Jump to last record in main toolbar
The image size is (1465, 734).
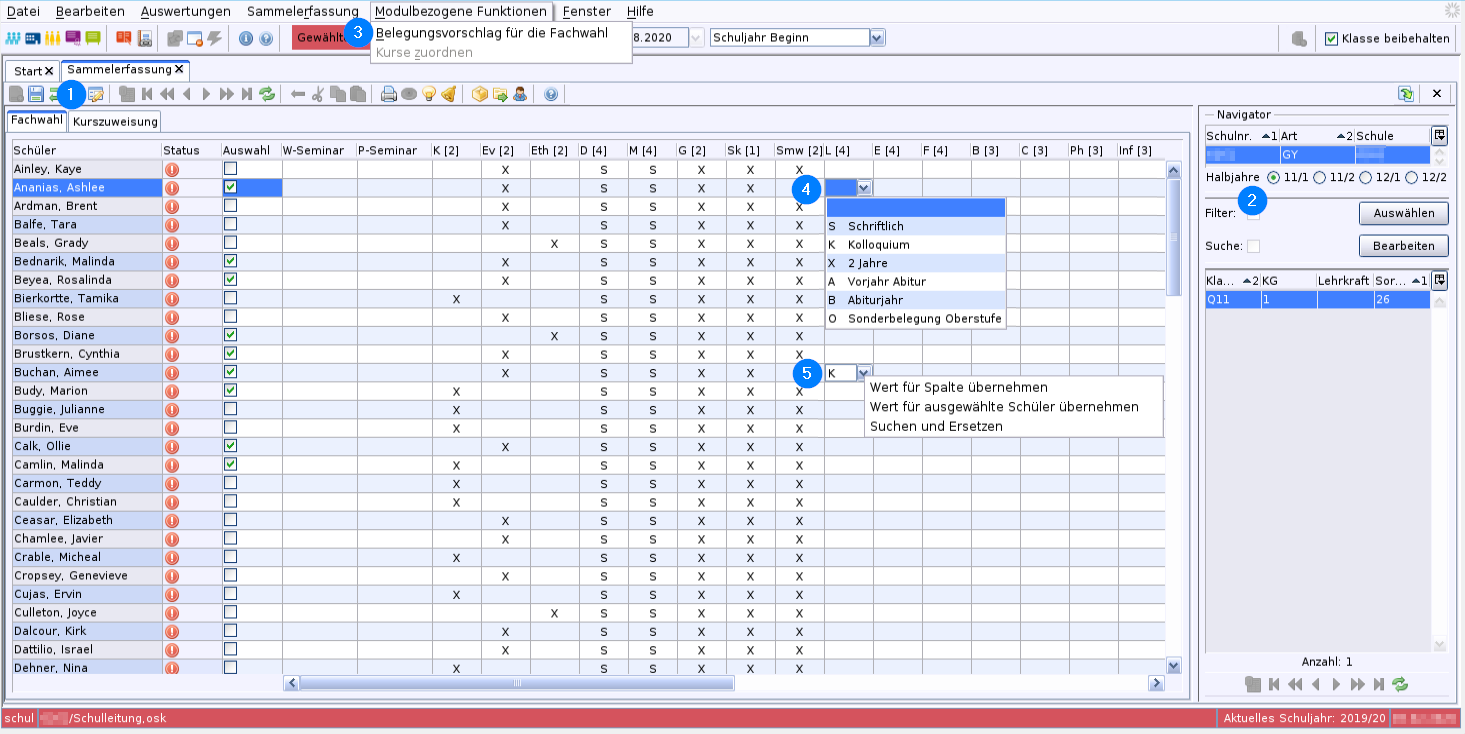(247, 94)
